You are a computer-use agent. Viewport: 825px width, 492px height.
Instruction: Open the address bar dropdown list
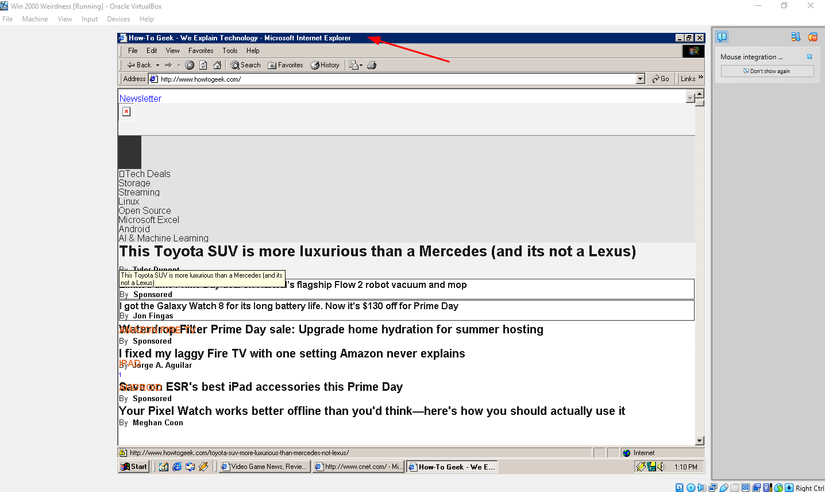tap(640, 79)
